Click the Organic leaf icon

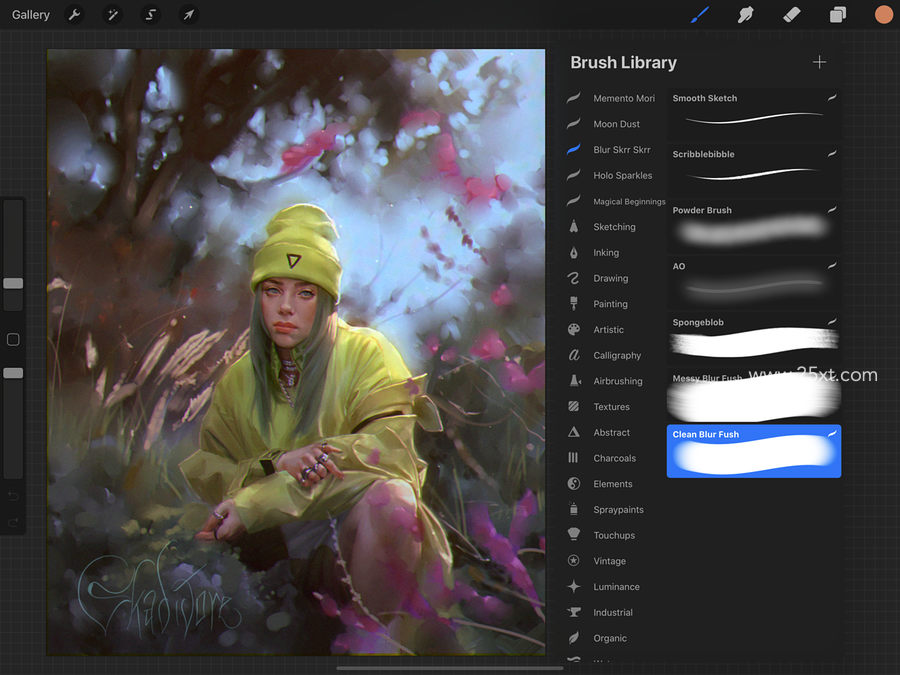(x=573, y=638)
